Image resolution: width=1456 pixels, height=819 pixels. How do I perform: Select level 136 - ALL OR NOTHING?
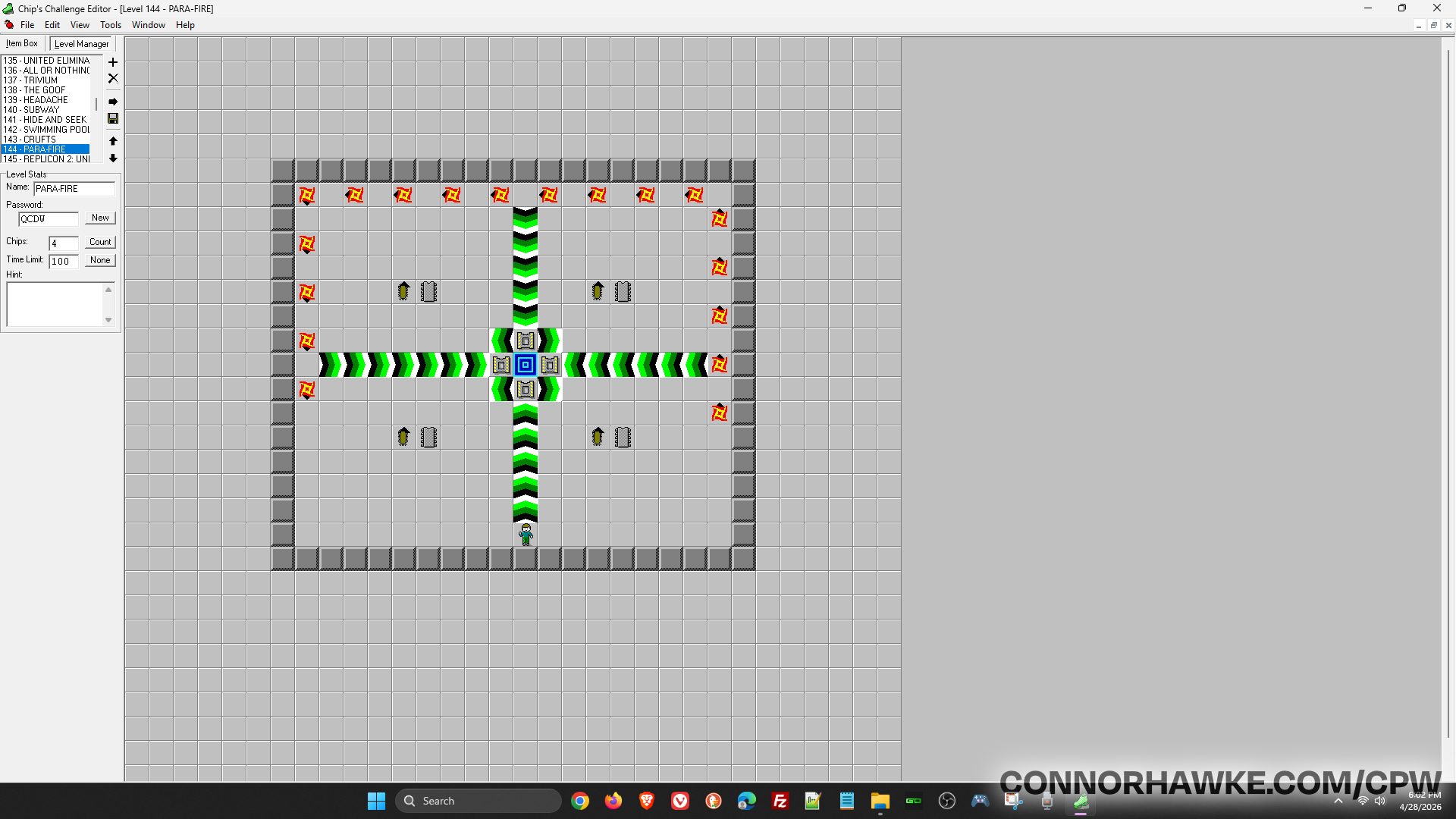click(46, 71)
